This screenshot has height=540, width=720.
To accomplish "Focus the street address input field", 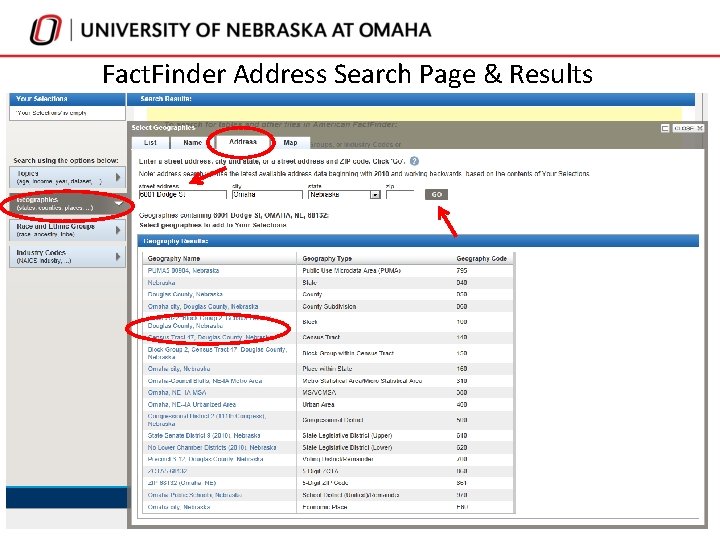I will (182, 195).
